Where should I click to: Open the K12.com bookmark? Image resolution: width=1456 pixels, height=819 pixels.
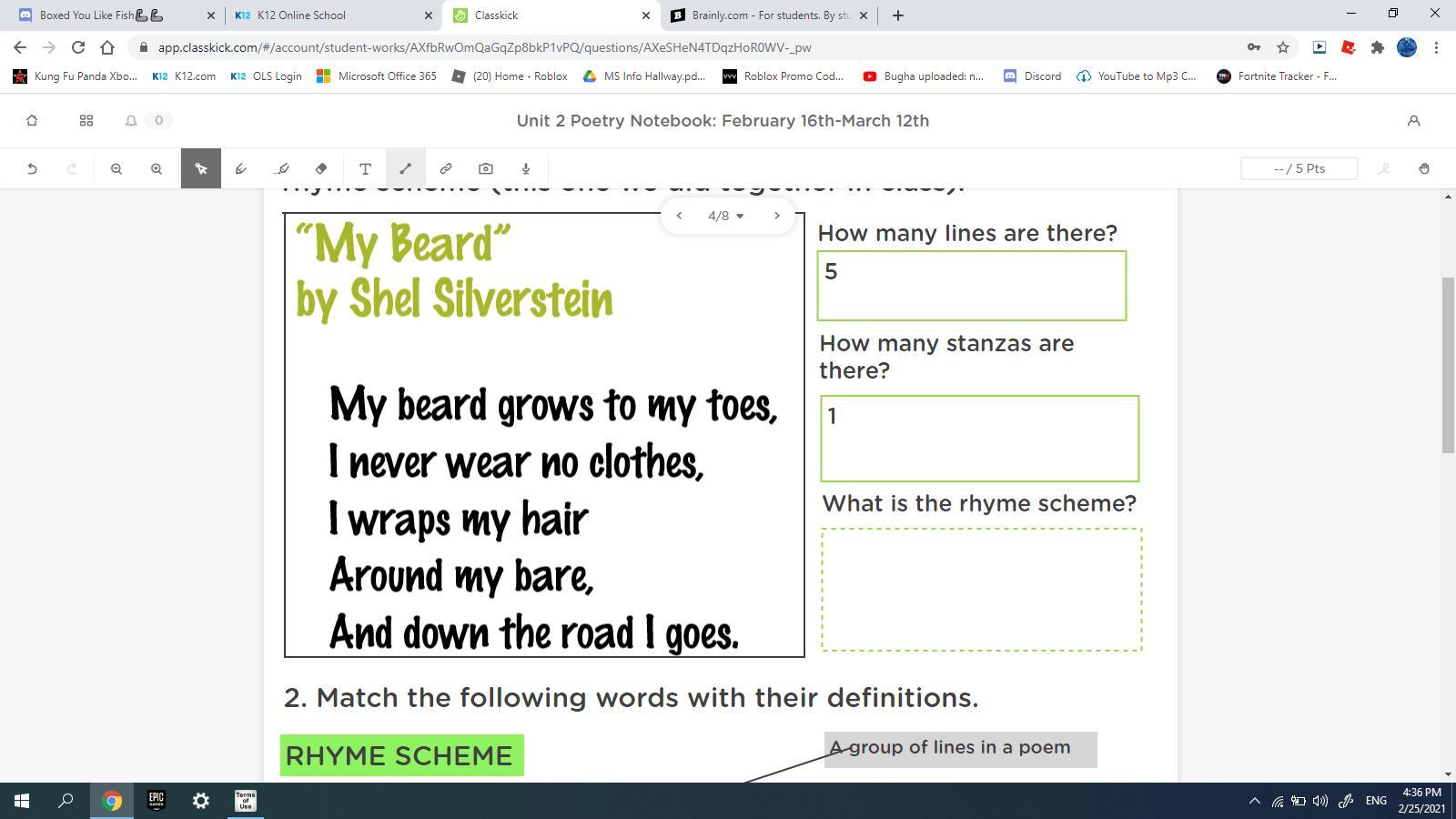pyautogui.click(x=185, y=76)
